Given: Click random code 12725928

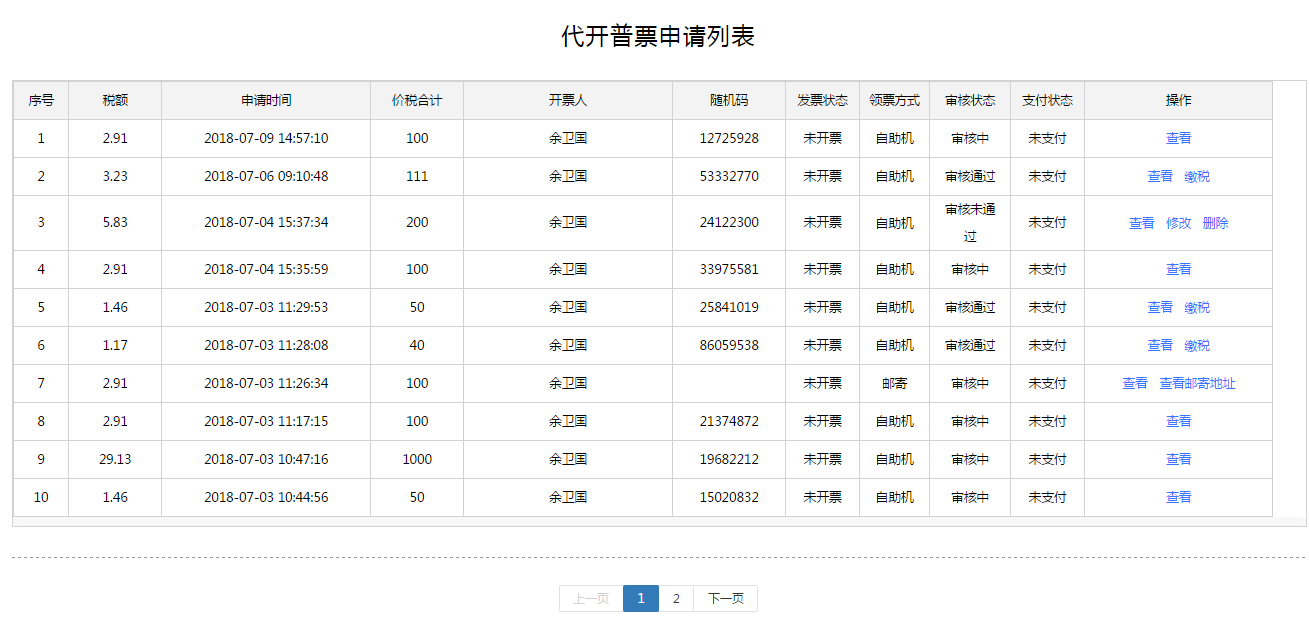Looking at the screenshot, I should [729, 138].
